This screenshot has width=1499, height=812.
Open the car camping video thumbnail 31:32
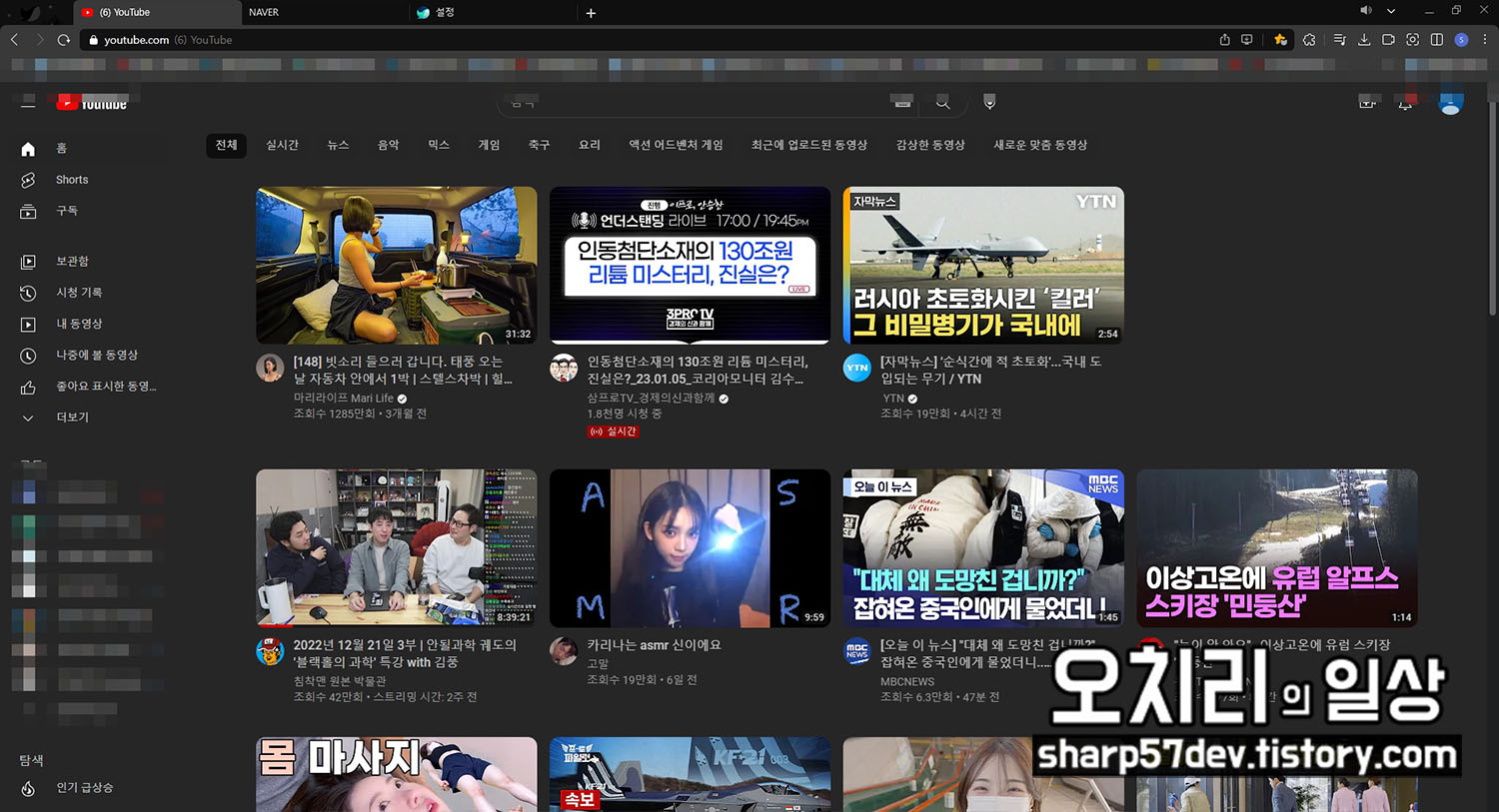coord(396,266)
